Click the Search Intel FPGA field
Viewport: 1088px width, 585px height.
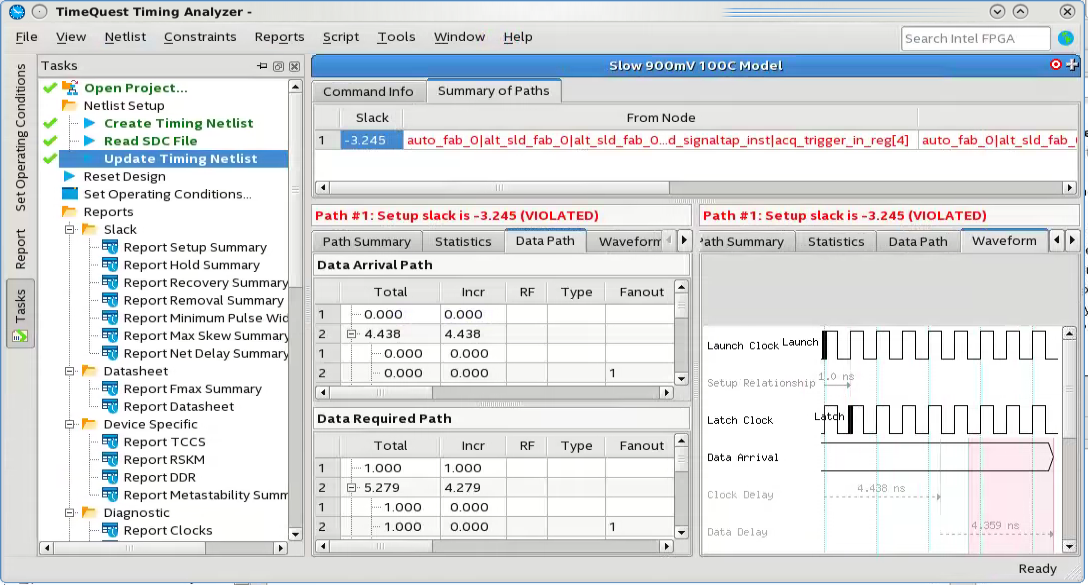[975, 38]
